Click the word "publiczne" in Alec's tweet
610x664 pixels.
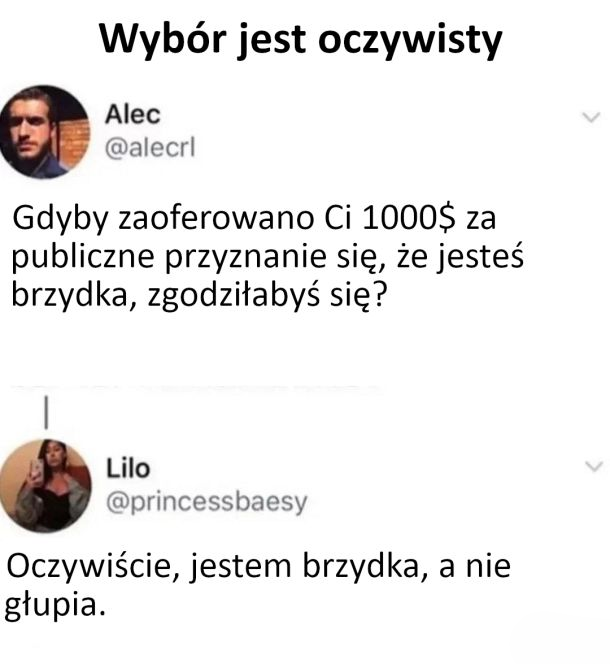pyautogui.click(x=83, y=257)
